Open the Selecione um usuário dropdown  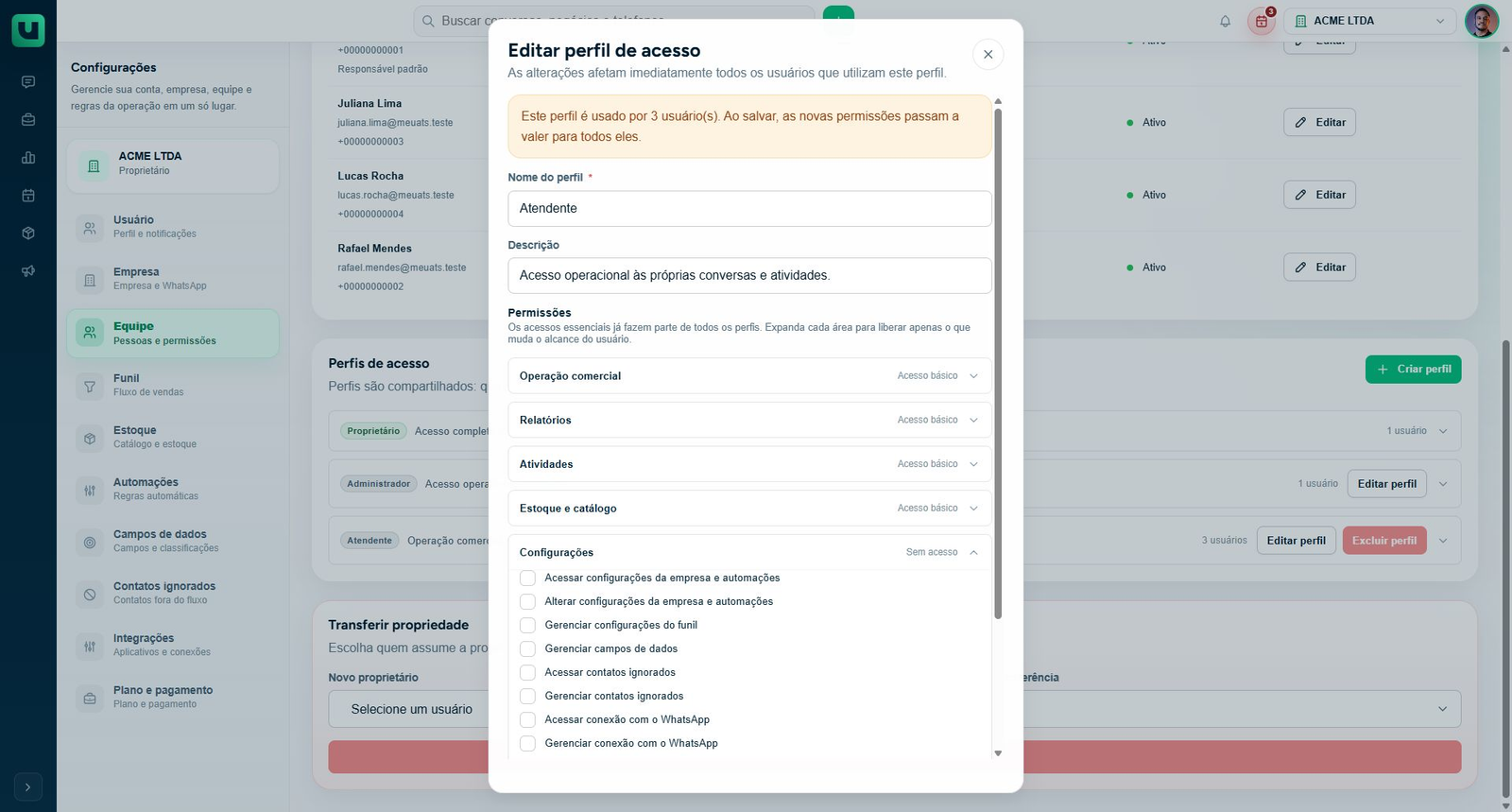(894, 709)
